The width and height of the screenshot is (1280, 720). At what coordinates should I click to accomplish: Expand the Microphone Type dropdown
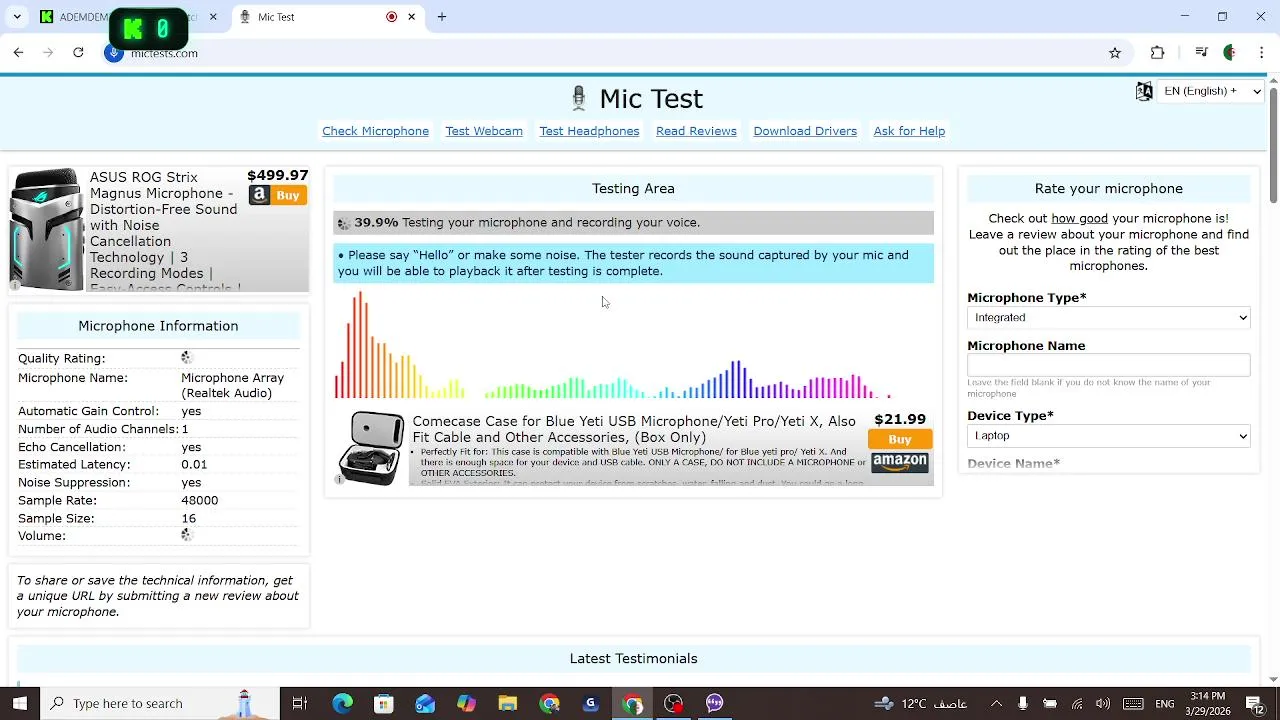pyautogui.click(x=1109, y=317)
